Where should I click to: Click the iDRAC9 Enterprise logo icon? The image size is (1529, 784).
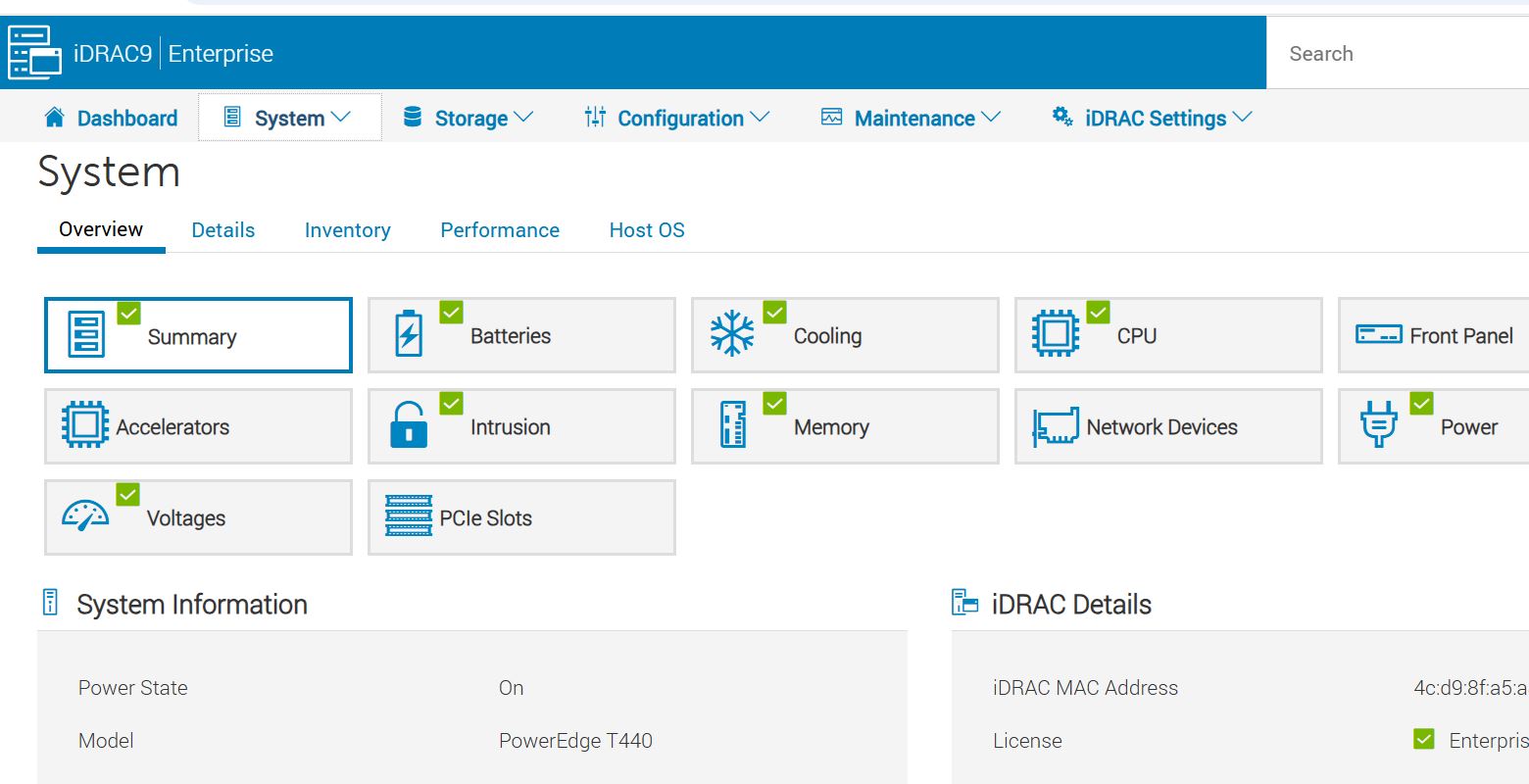[x=33, y=53]
